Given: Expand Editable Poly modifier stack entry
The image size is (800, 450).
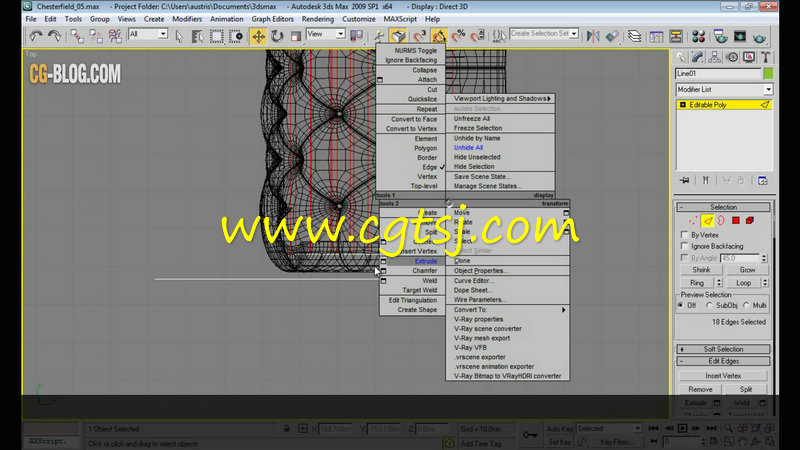Looking at the screenshot, I should point(683,105).
